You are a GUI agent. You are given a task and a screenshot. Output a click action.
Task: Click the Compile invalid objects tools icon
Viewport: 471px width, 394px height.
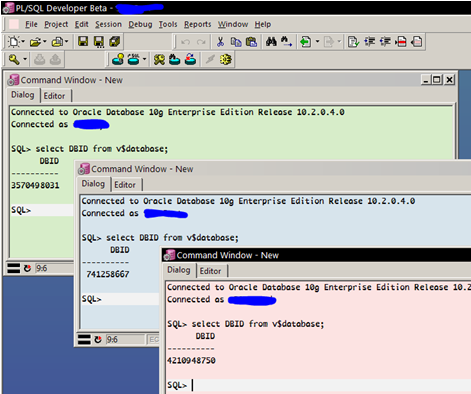tap(159, 60)
